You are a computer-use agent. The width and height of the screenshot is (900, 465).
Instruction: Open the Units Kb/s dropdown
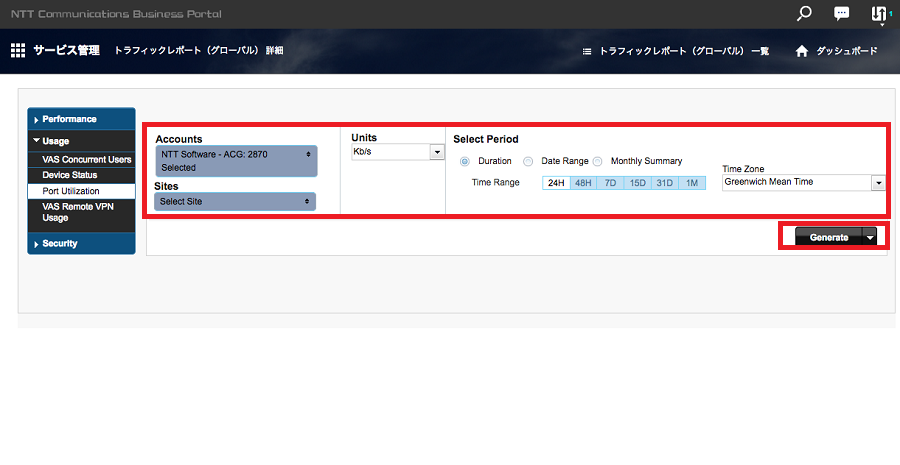397,152
